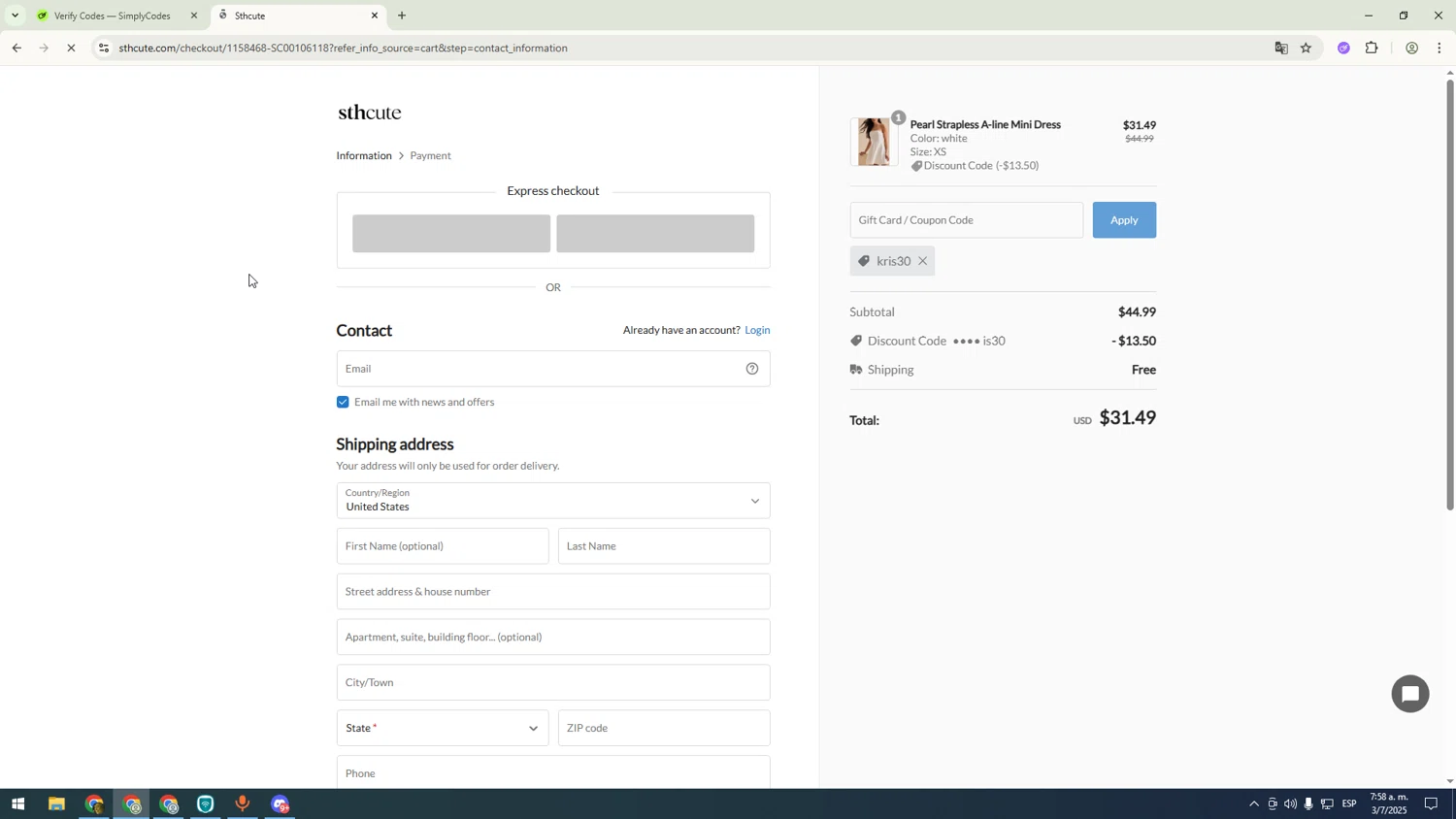Open the notification center icon

click(x=1431, y=804)
